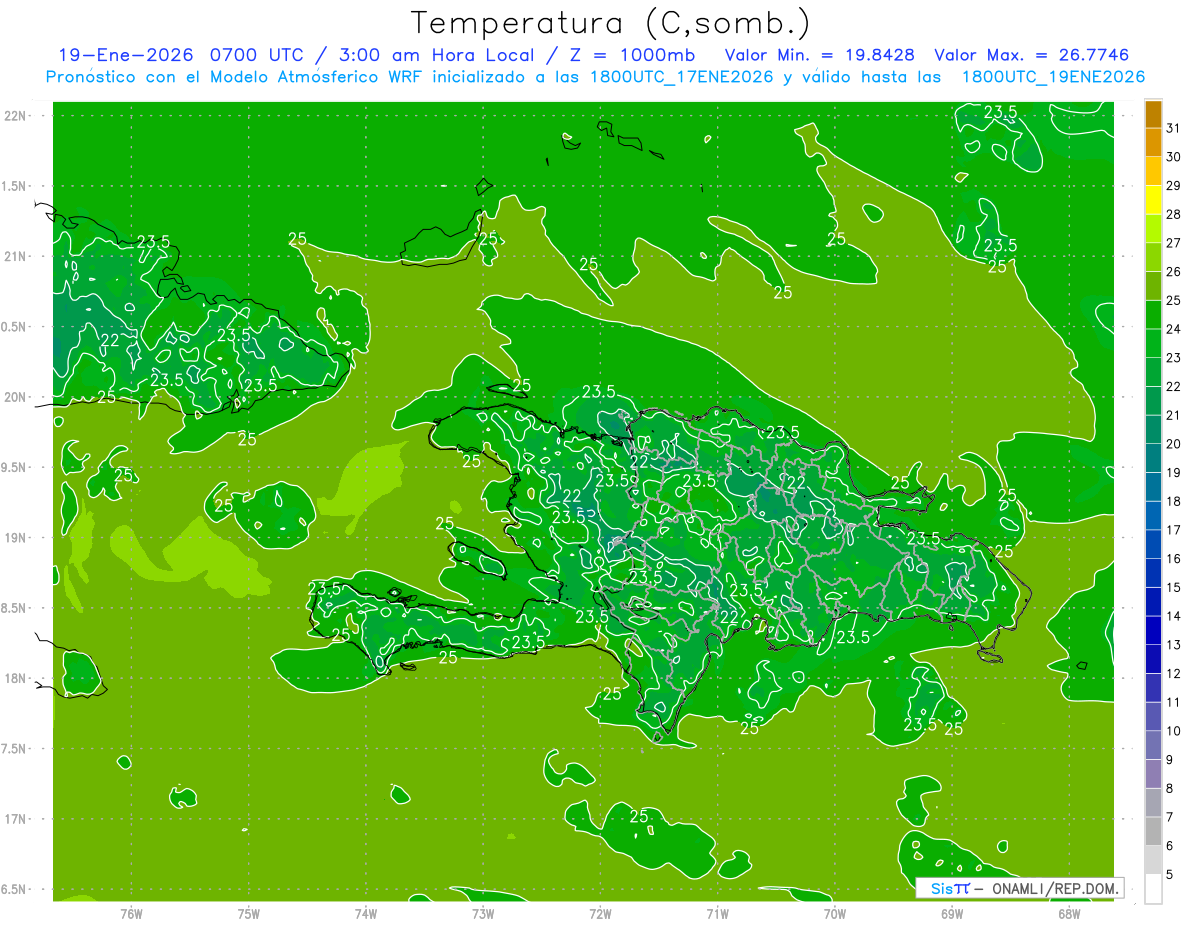The image size is (1200, 927).
Task: Click the '1800UTC_19ENE2026' valid-until time
Action: coord(1053,77)
